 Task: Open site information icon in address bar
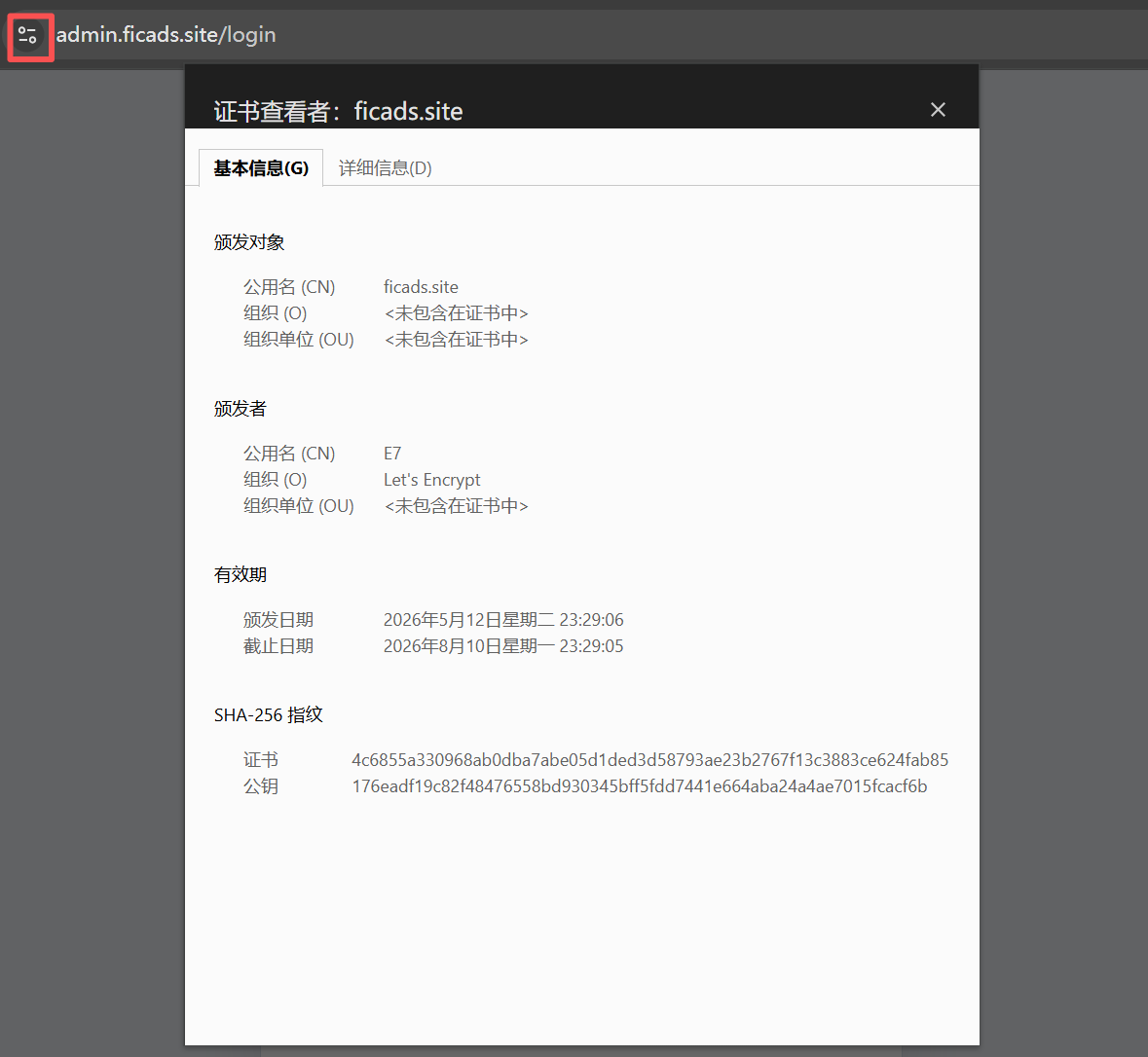click(28, 35)
